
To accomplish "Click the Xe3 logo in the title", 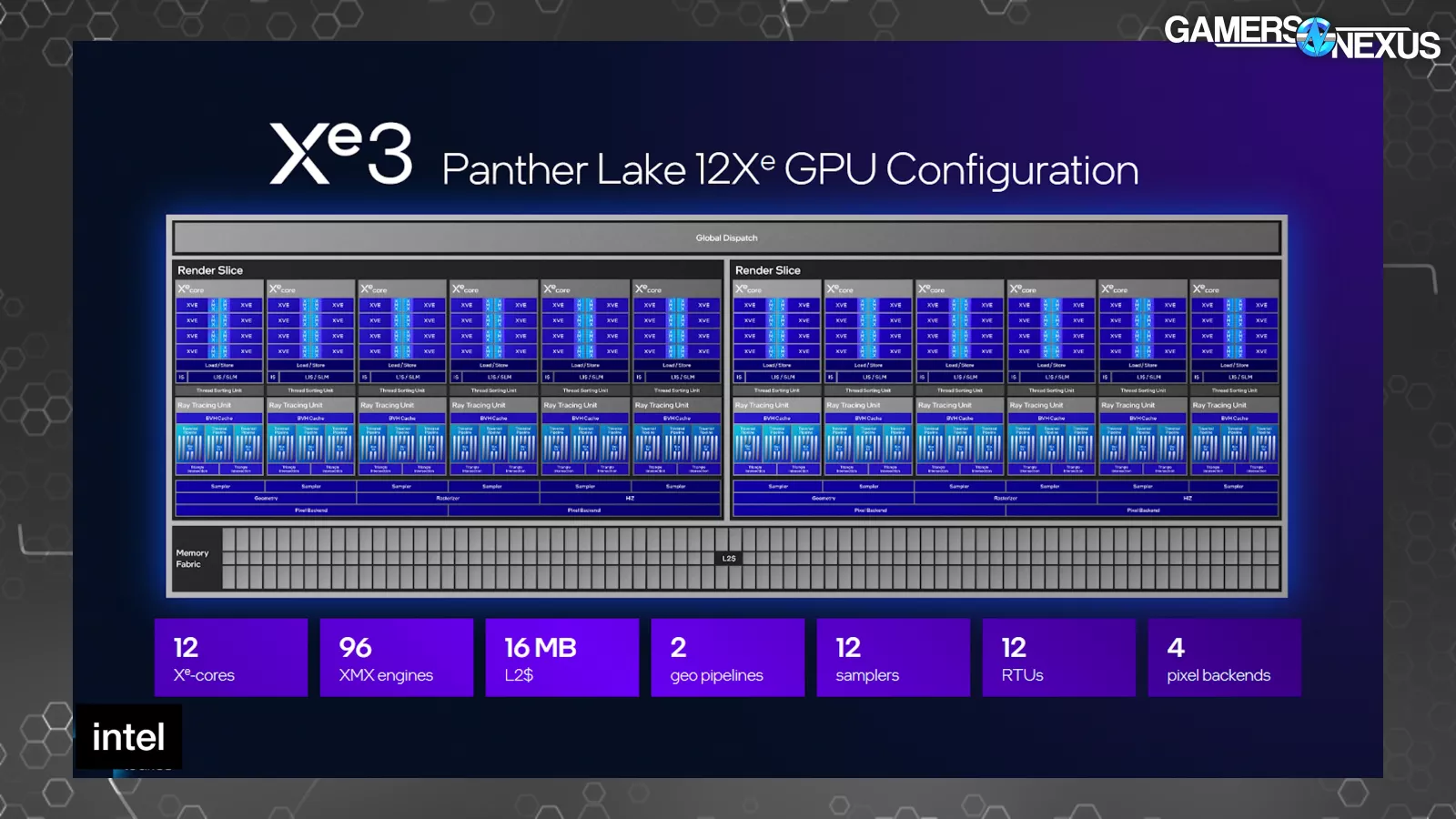I will [341, 155].
